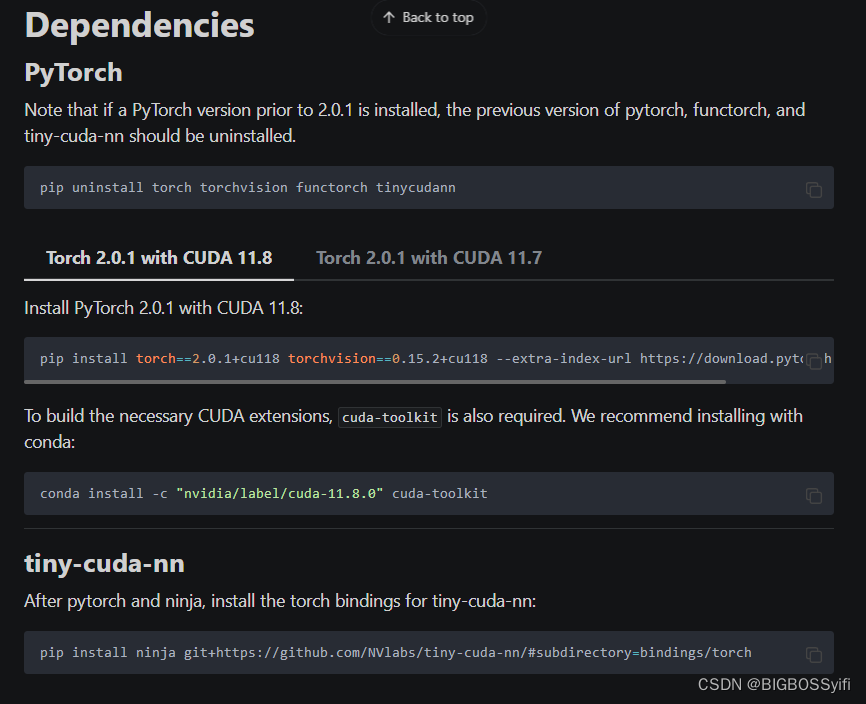Click the tiny-cuda-nn heading

coord(104,563)
